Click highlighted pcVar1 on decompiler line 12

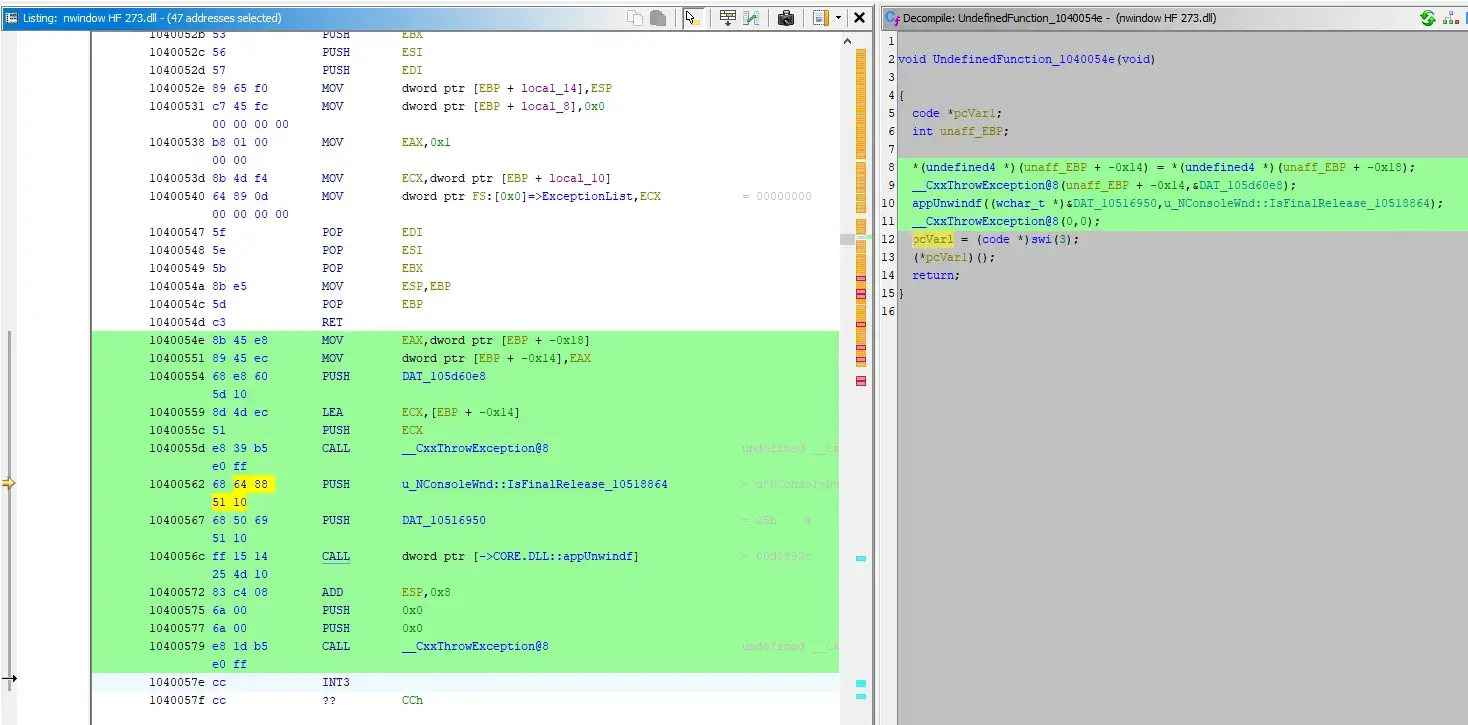point(932,239)
